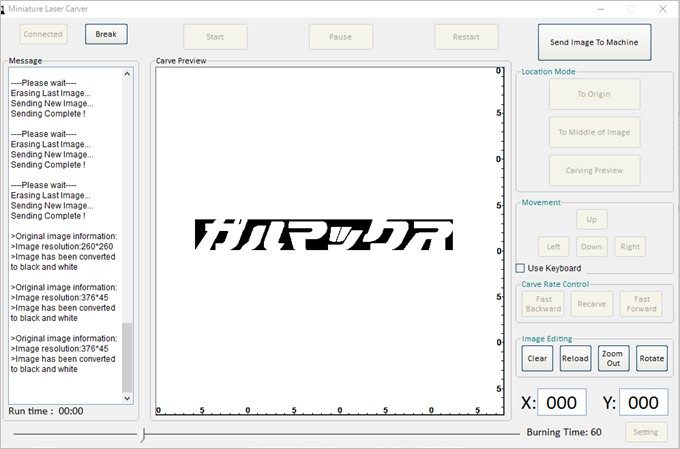Image resolution: width=680 pixels, height=449 pixels.
Task: Click the 'Run time : 00:00' text
Action: click(46, 411)
